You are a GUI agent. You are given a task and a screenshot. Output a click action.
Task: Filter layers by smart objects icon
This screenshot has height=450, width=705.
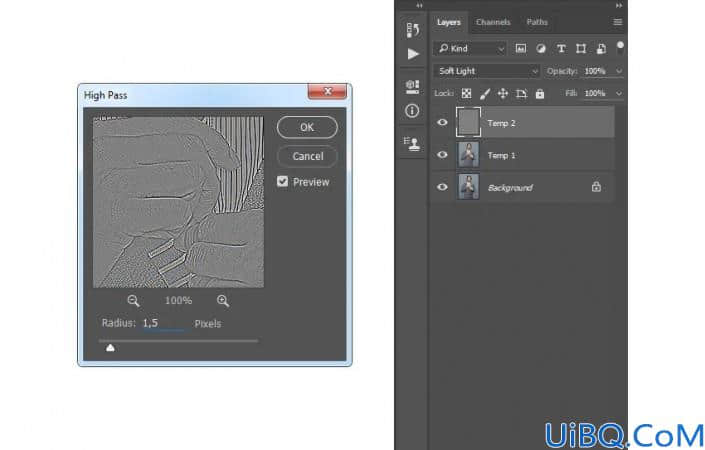(x=601, y=49)
